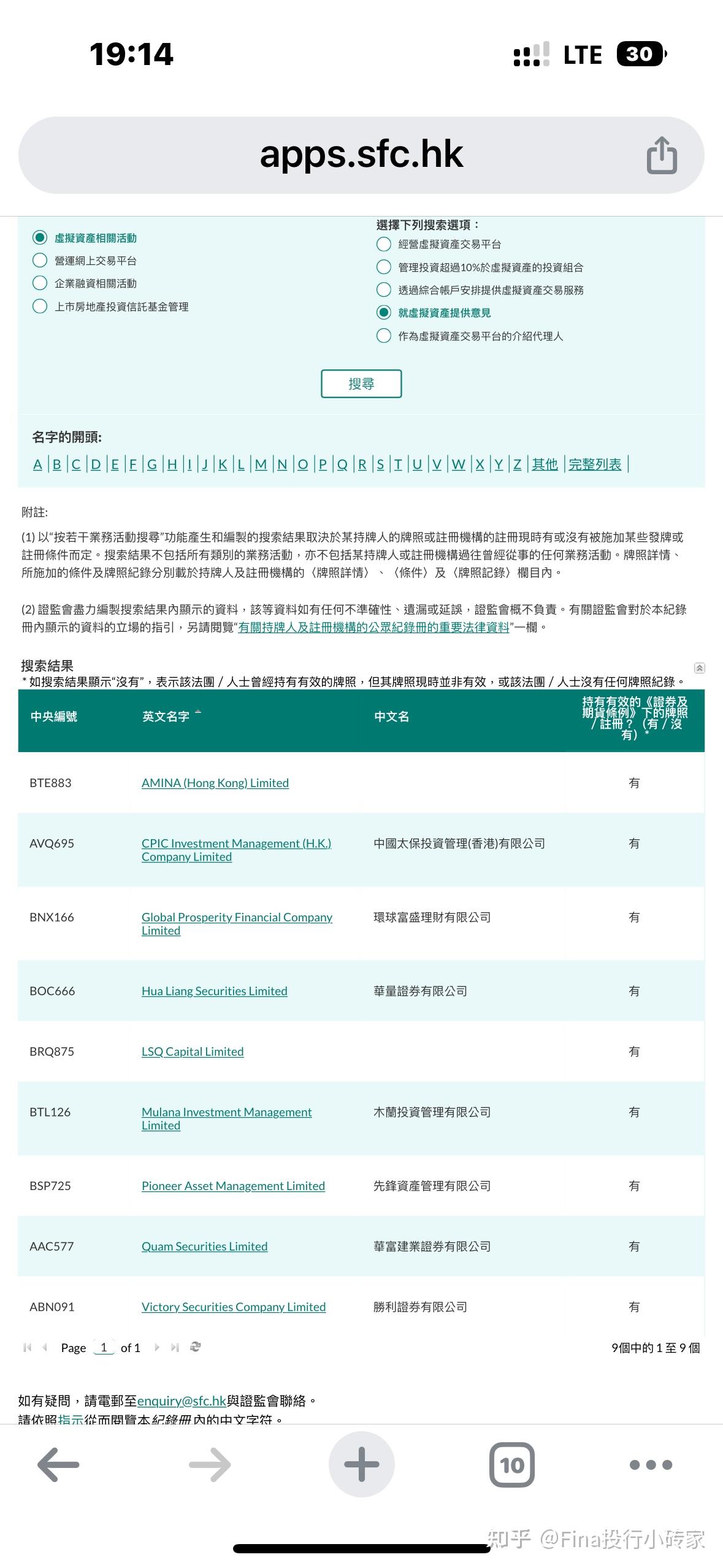Open CPIC Investment Management (H.K.) Company Limited
The height and width of the screenshot is (1568, 723).
click(x=236, y=850)
